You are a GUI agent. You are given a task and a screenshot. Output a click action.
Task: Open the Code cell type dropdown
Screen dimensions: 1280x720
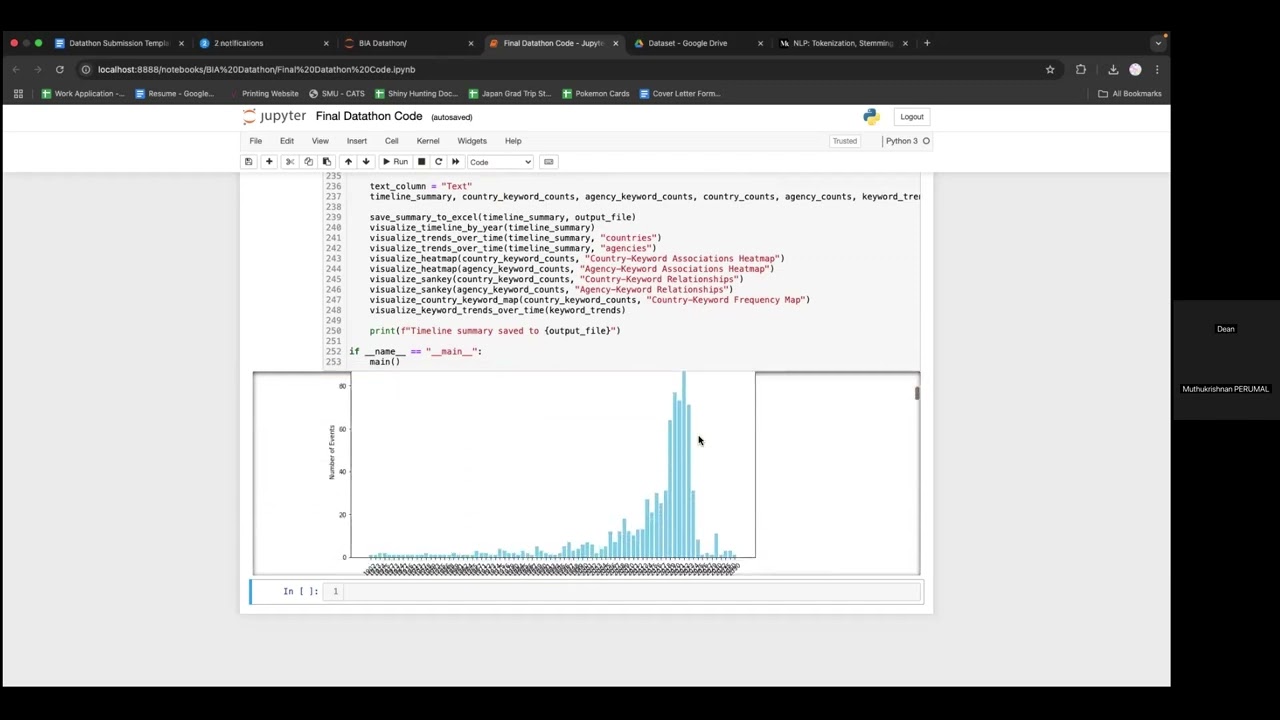(500, 162)
